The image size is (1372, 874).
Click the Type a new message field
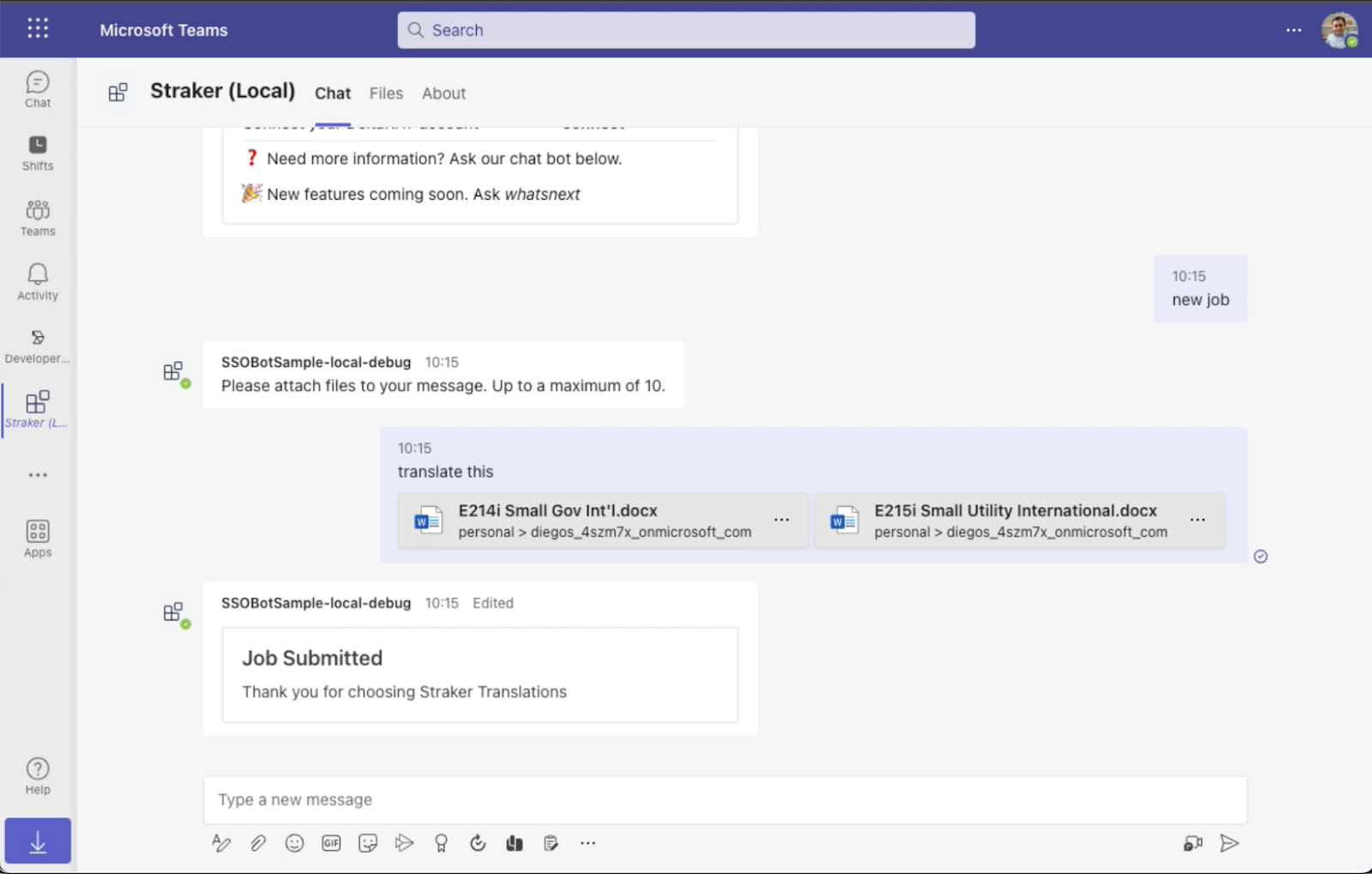tap(725, 799)
